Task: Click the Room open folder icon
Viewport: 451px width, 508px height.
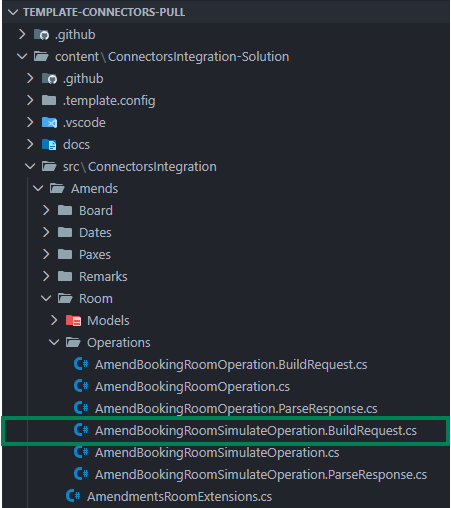Action: click(65, 298)
